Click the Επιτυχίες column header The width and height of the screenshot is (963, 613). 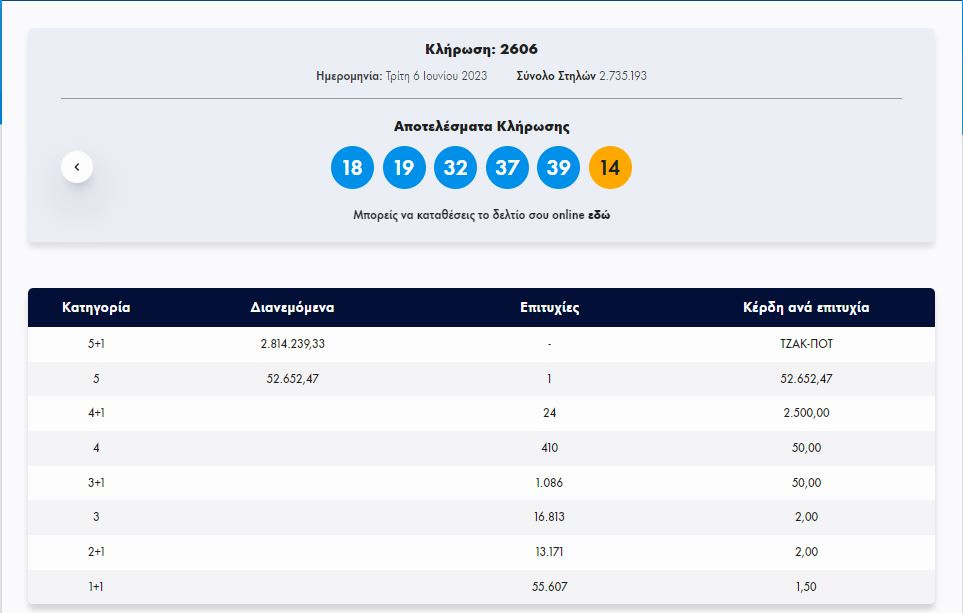(x=550, y=307)
